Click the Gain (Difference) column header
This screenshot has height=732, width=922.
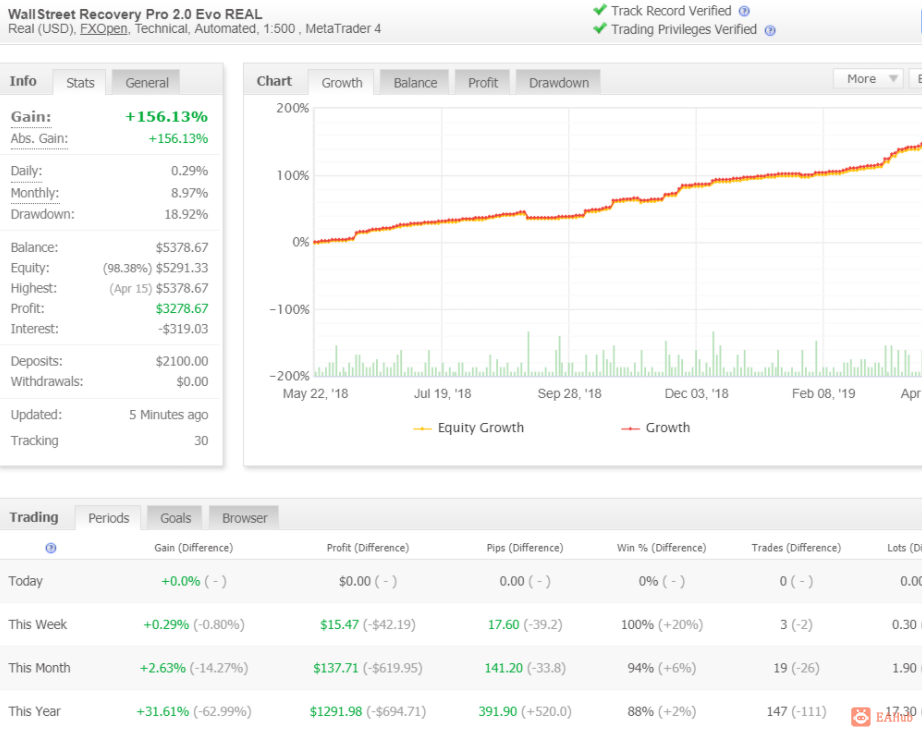(x=193, y=548)
